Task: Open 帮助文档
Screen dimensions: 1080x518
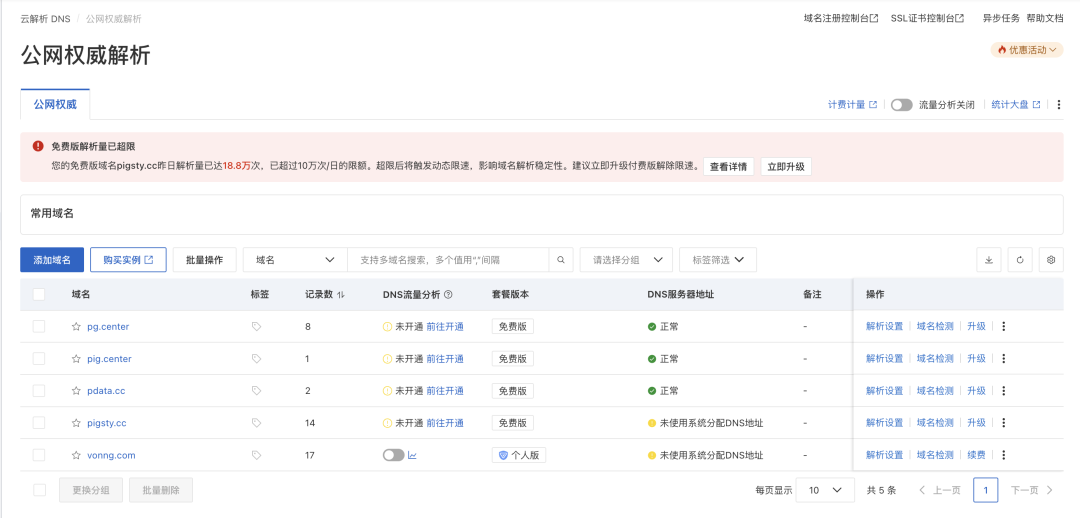Action: [1045, 19]
